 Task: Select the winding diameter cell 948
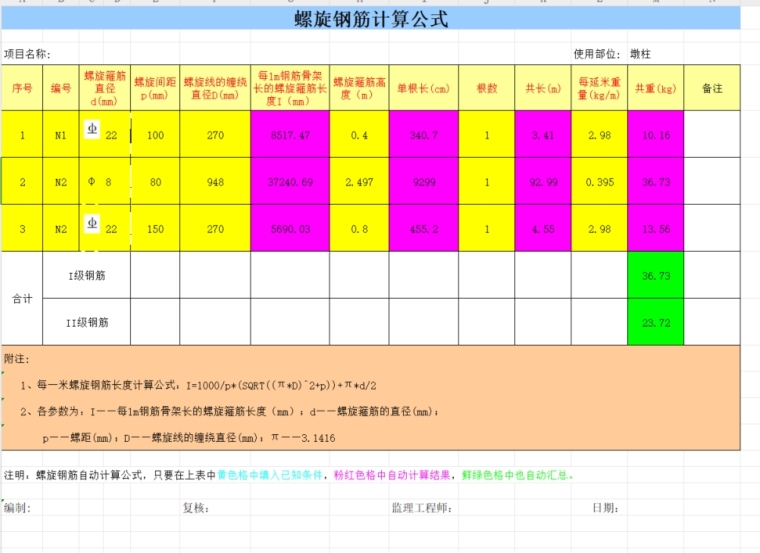pos(215,182)
